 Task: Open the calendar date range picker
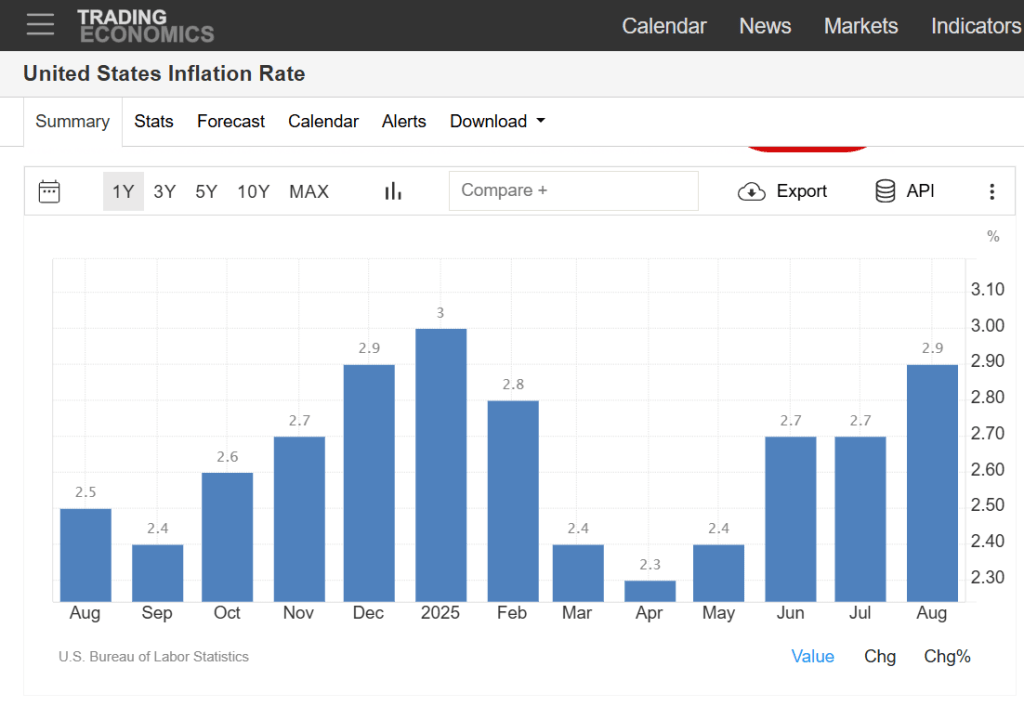click(x=49, y=191)
